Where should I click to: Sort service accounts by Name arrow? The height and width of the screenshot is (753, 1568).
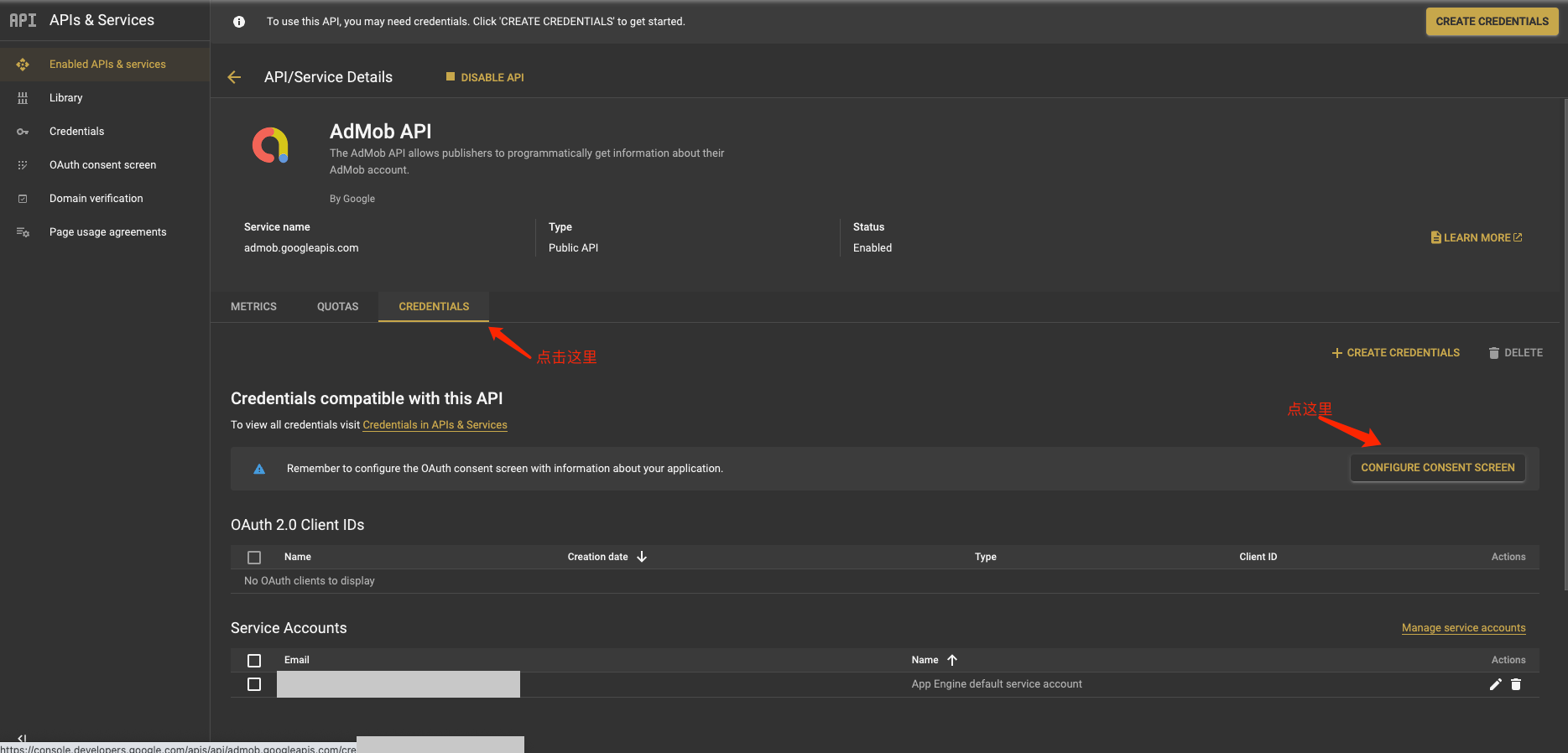click(x=952, y=660)
